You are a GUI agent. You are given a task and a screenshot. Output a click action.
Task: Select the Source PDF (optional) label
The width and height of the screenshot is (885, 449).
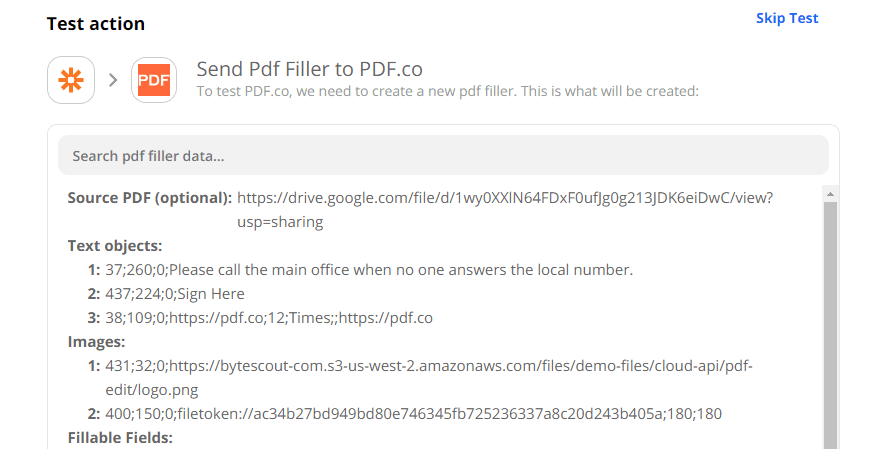(150, 198)
